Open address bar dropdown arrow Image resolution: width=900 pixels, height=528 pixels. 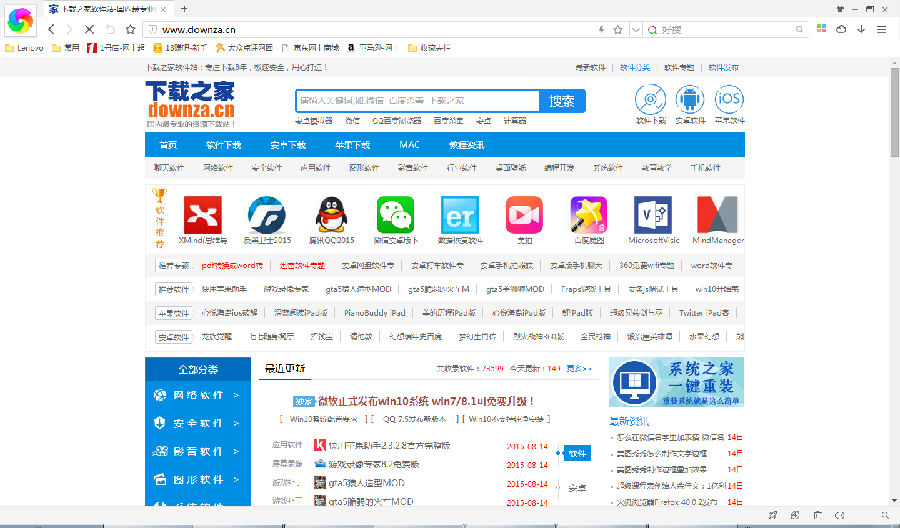(x=636, y=29)
